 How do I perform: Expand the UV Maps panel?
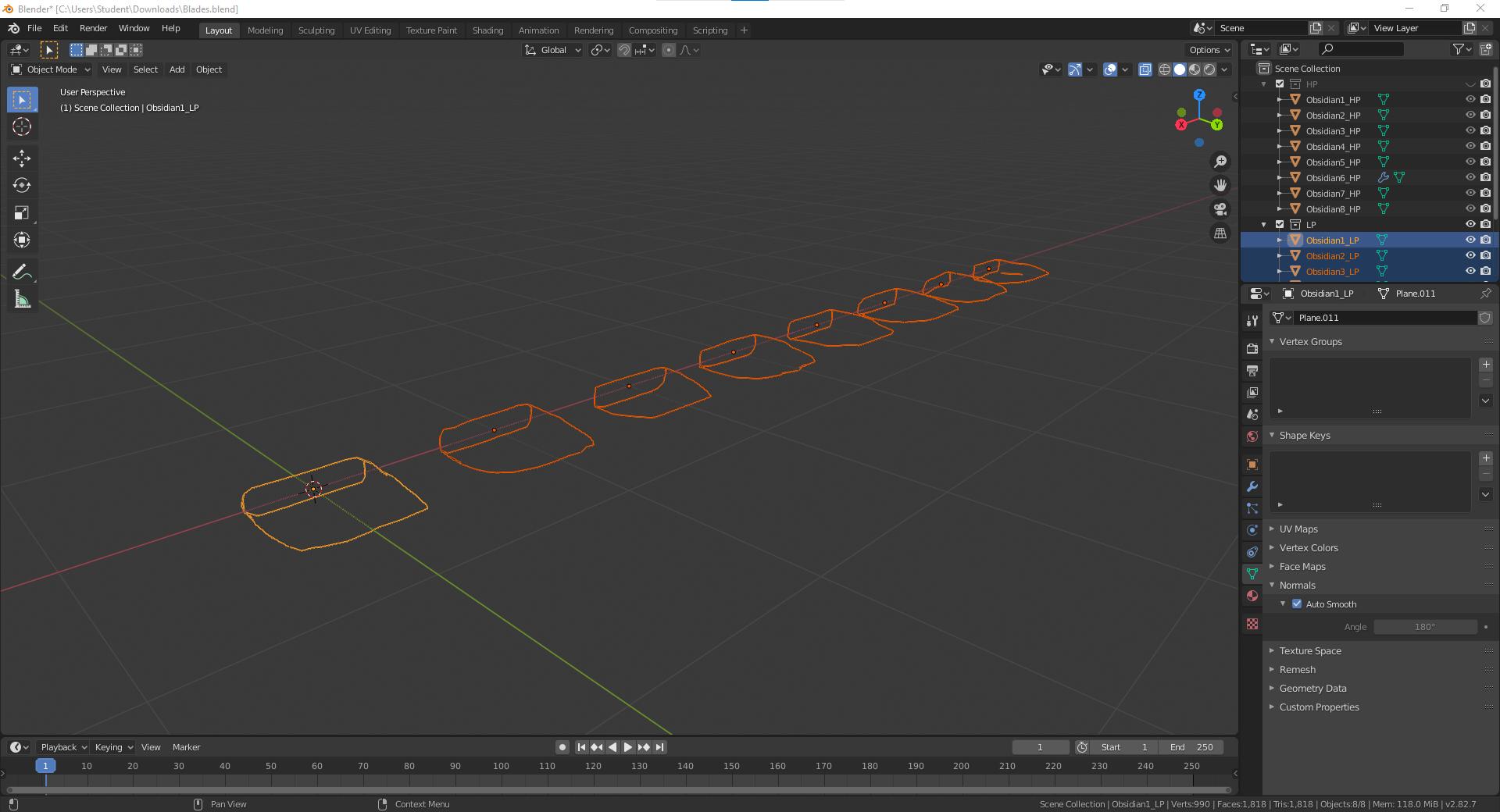(x=1298, y=529)
